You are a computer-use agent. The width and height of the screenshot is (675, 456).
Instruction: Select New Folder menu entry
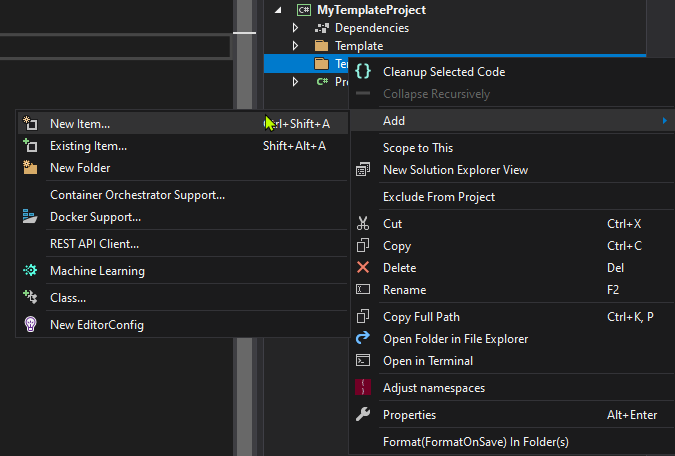pyautogui.click(x=182, y=168)
